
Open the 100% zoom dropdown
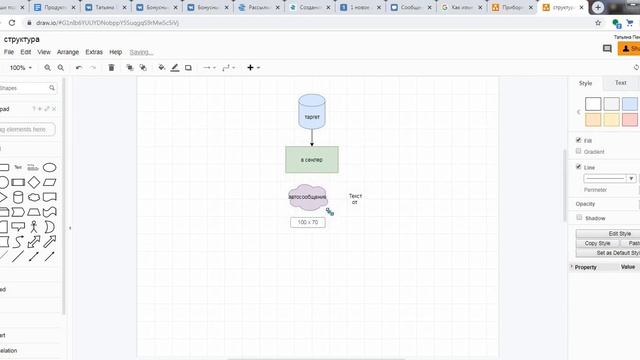click(20, 68)
